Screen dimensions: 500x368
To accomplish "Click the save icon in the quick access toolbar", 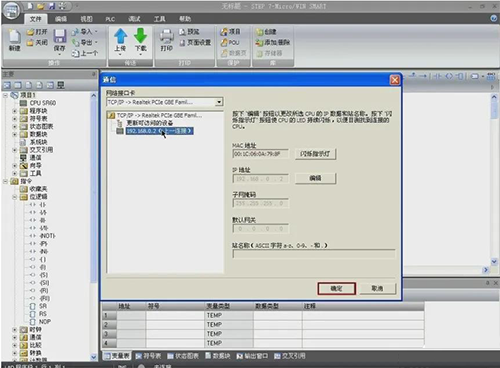I will pos(52,6).
